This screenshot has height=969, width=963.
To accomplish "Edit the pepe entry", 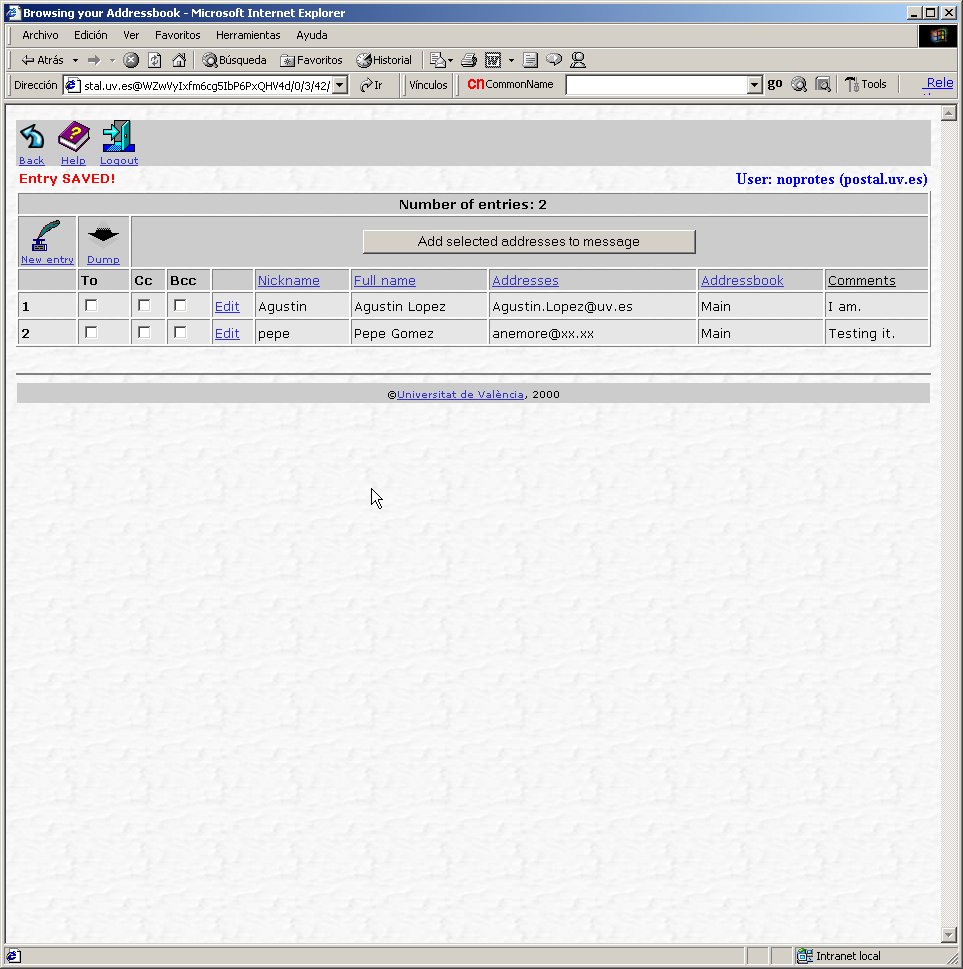I will coord(227,334).
